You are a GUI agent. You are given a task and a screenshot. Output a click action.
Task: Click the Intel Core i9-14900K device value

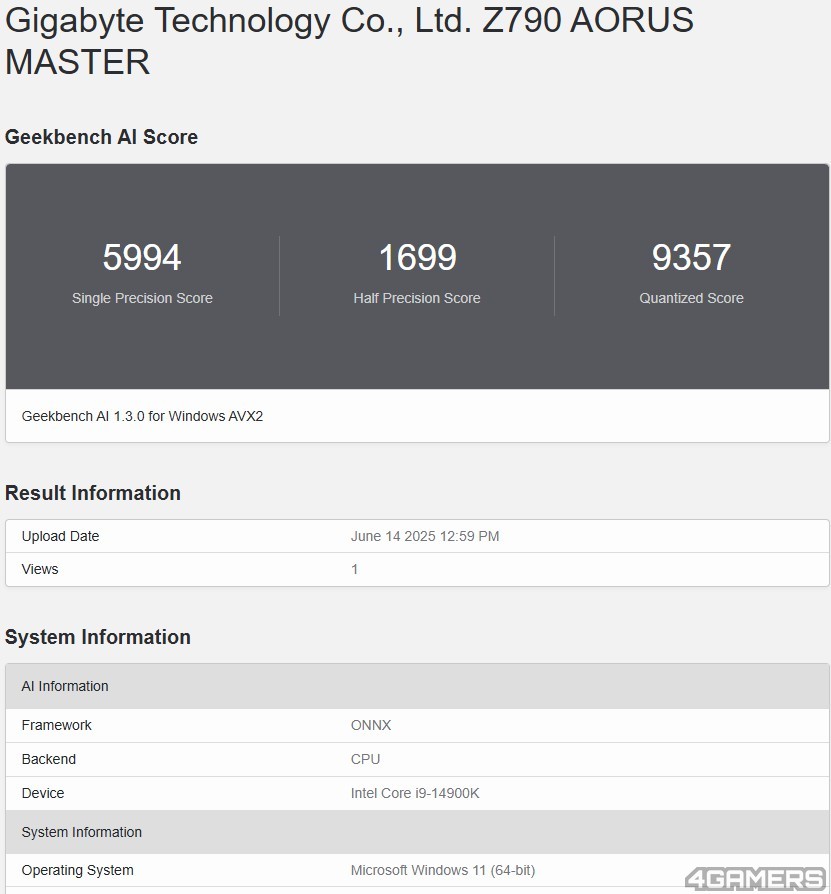coord(415,793)
